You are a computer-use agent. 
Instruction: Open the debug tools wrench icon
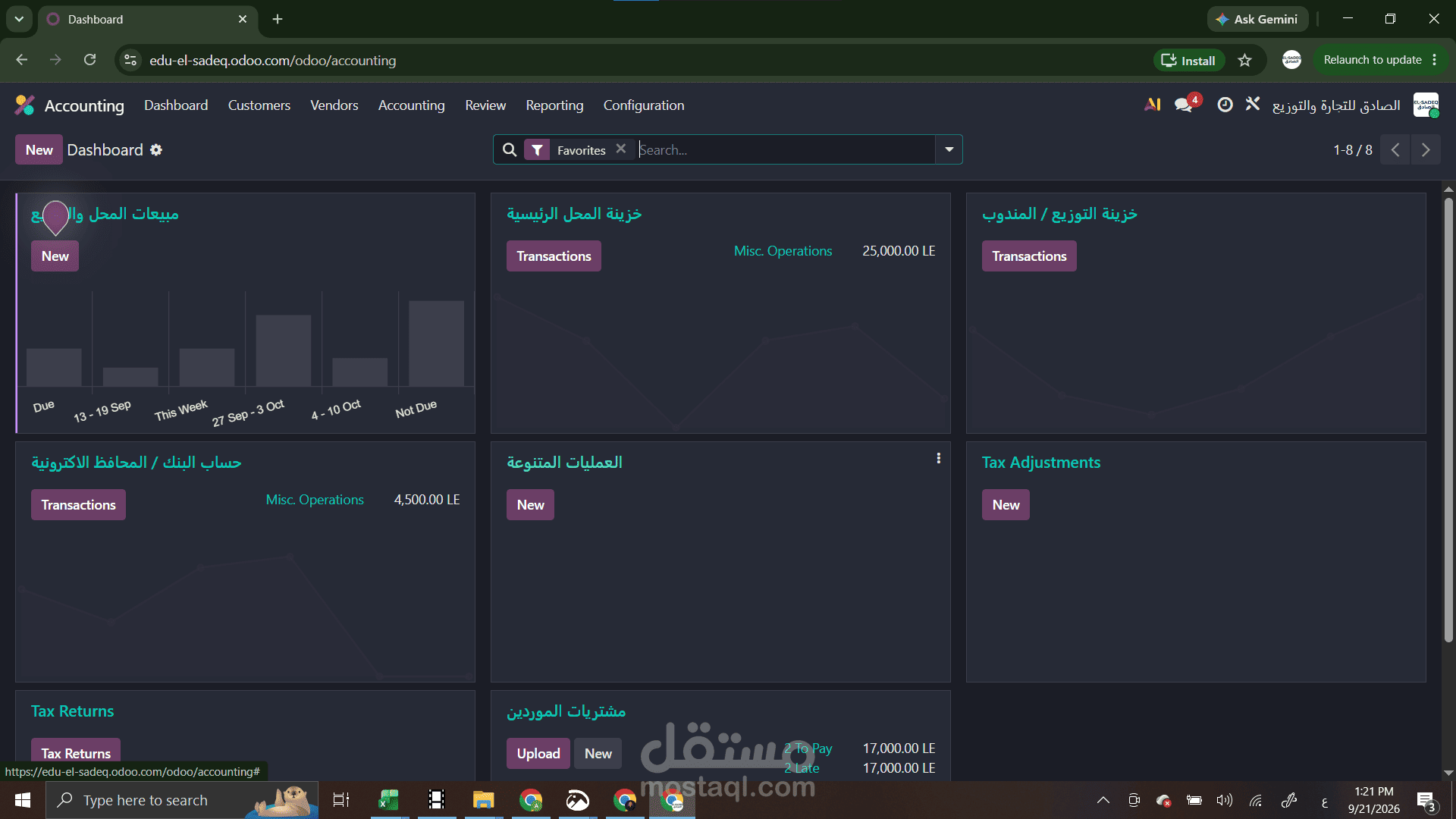pos(1253,104)
